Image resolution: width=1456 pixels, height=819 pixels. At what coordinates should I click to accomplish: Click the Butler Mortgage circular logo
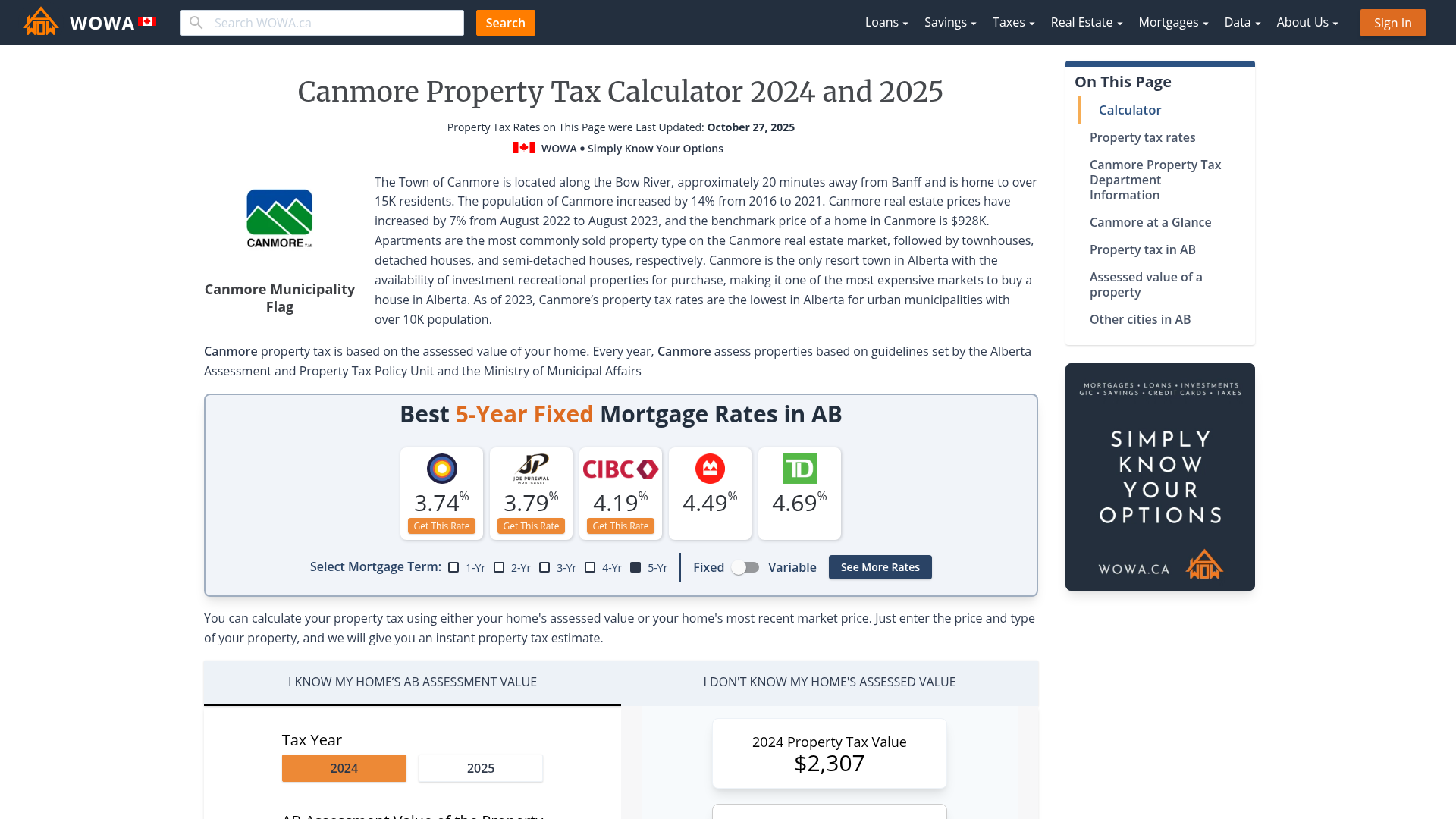441,469
